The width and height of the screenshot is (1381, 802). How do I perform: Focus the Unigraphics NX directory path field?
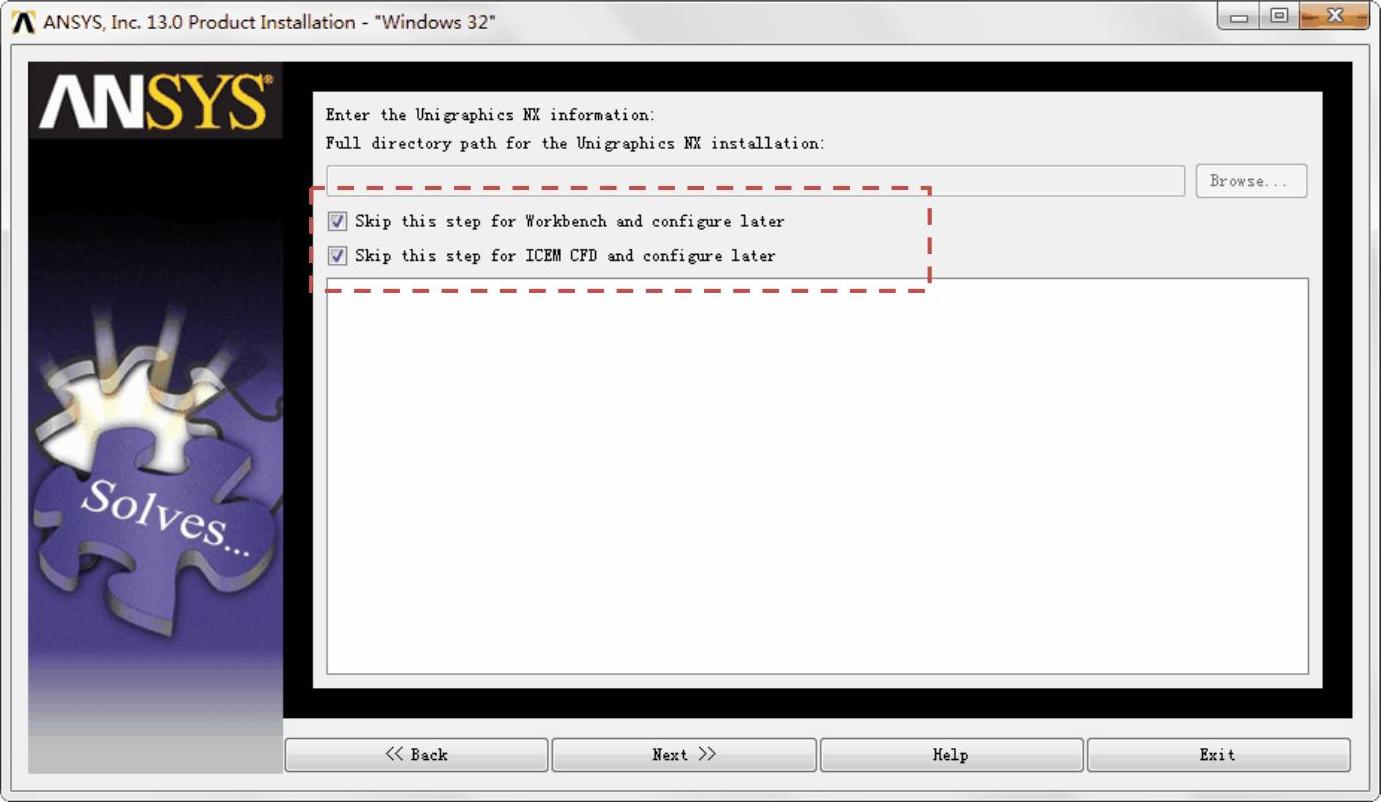tap(755, 181)
